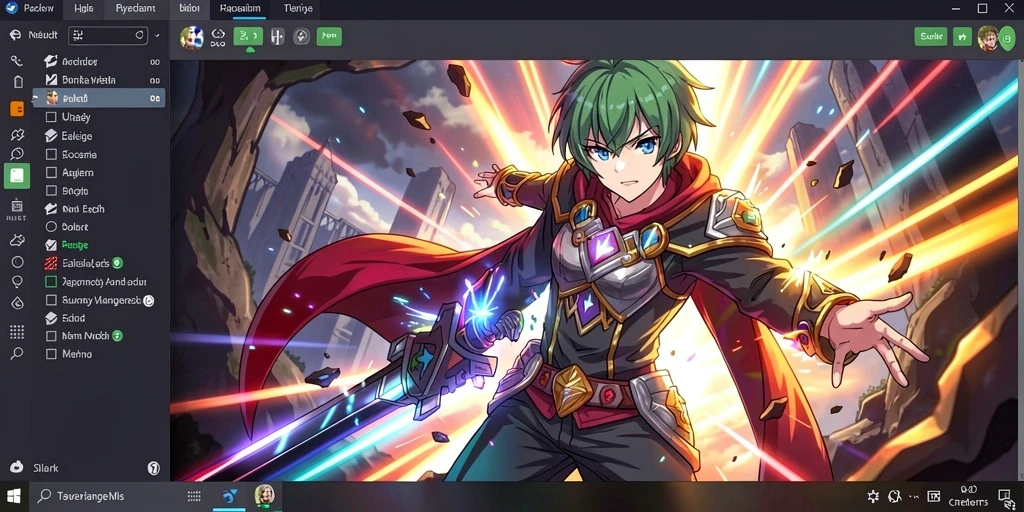The width and height of the screenshot is (1024, 512).
Task: Click the green Sarle button
Action: [931, 37]
